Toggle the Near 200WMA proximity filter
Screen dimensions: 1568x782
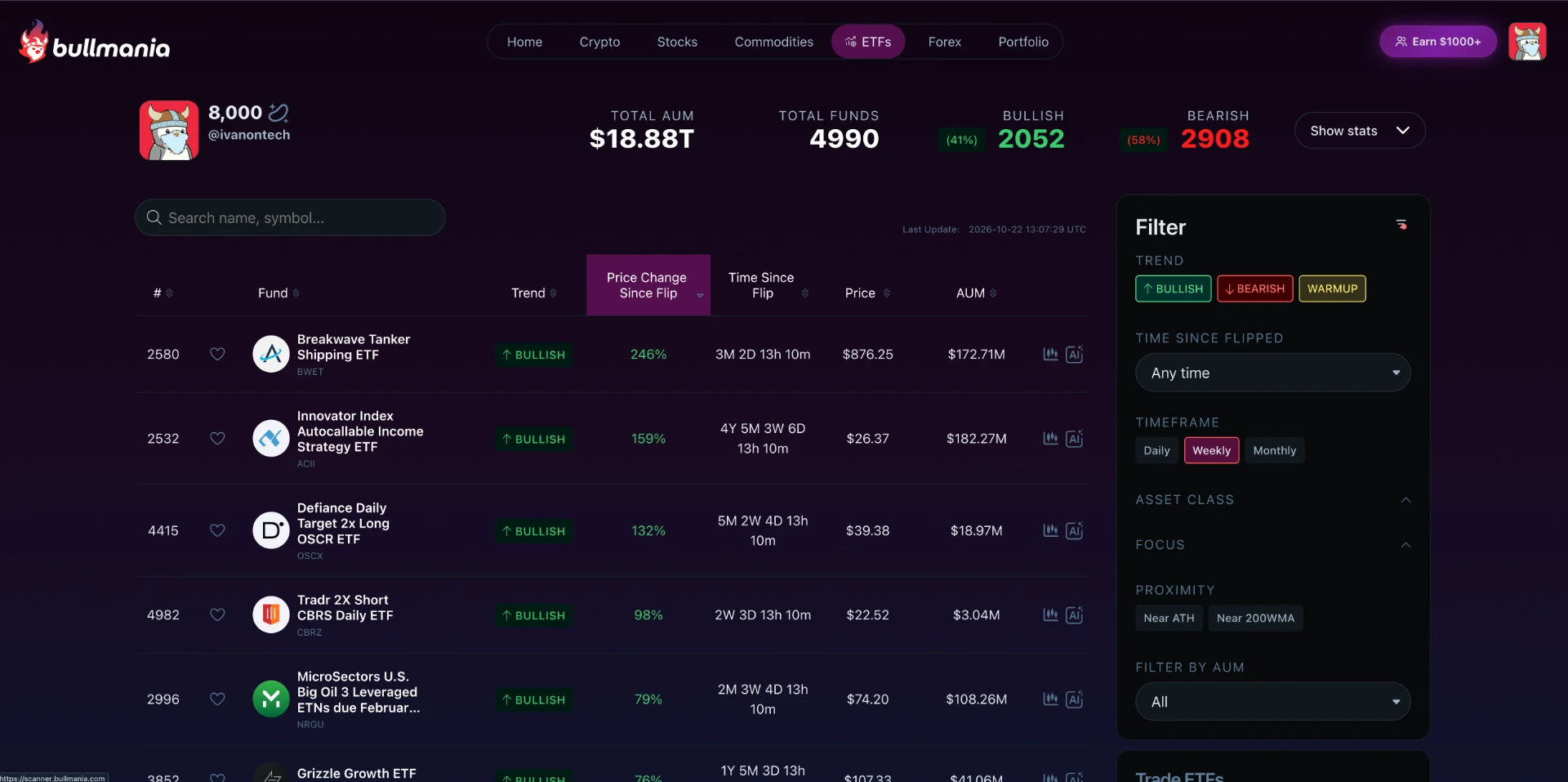tap(1255, 618)
